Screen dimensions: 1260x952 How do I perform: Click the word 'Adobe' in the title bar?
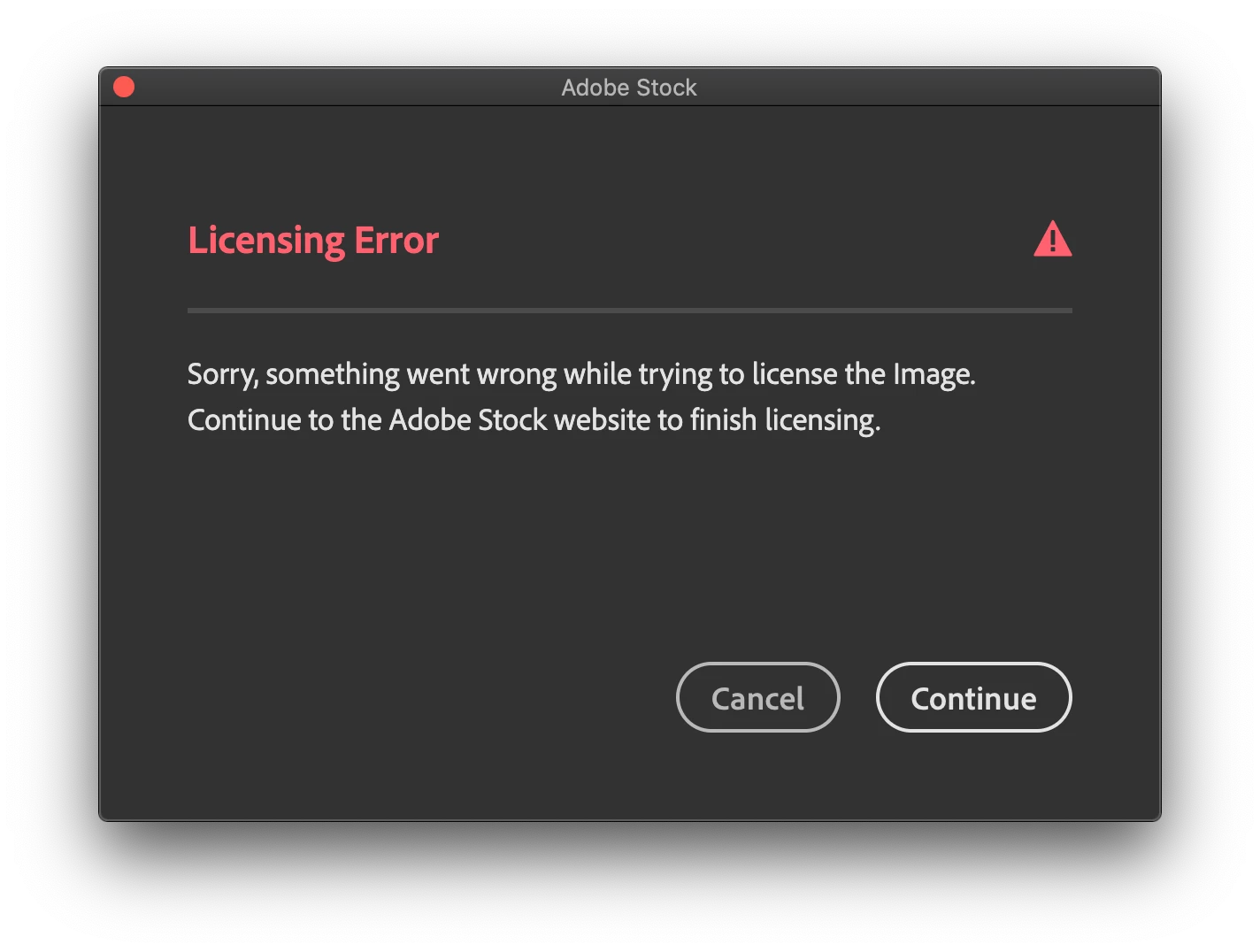(x=595, y=88)
